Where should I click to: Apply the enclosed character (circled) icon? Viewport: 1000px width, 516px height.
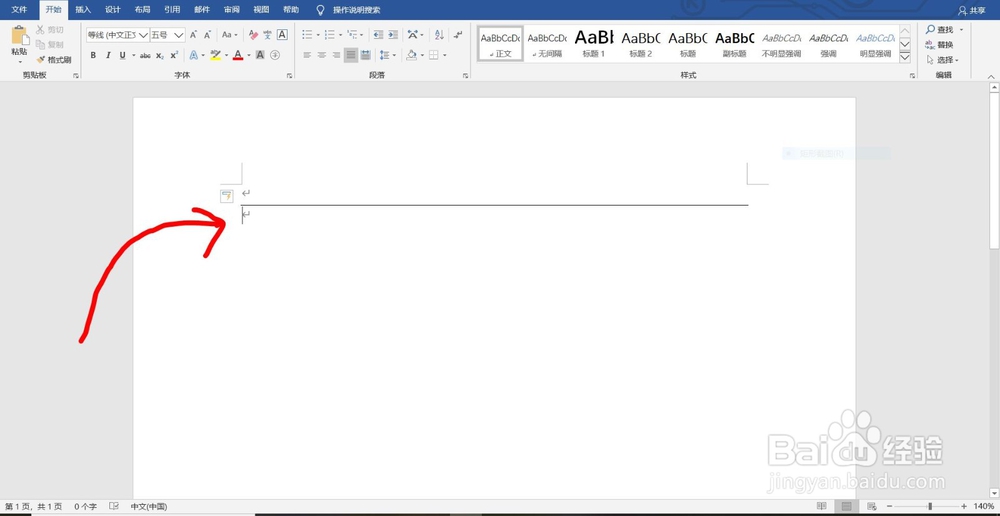click(275, 55)
